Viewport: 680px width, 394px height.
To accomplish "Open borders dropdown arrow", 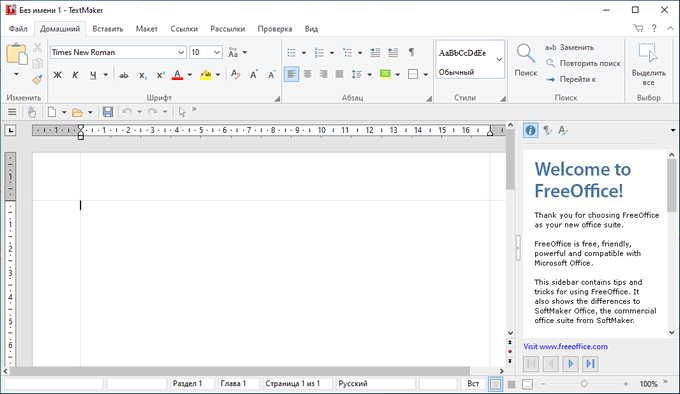I will coord(426,75).
